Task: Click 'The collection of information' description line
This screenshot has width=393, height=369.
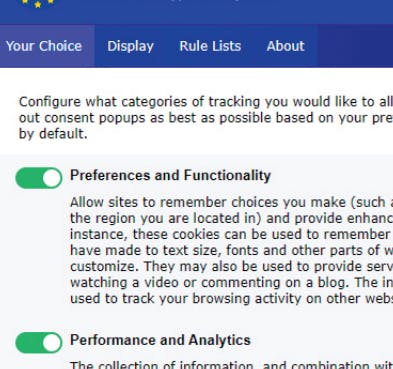Action: point(231,364)
